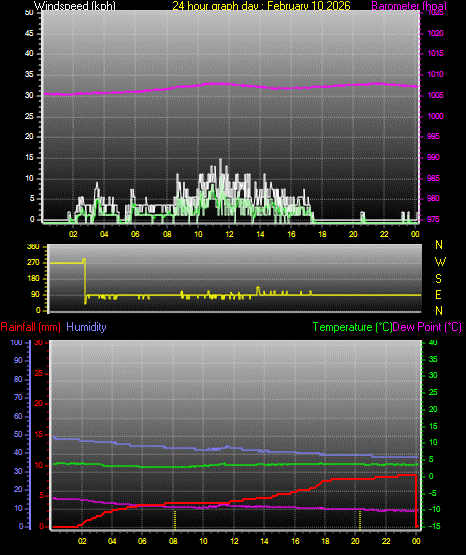
Task: Click hour 06 under the rainfall graph
Action: pyautogui.click(x=142, y=541)
